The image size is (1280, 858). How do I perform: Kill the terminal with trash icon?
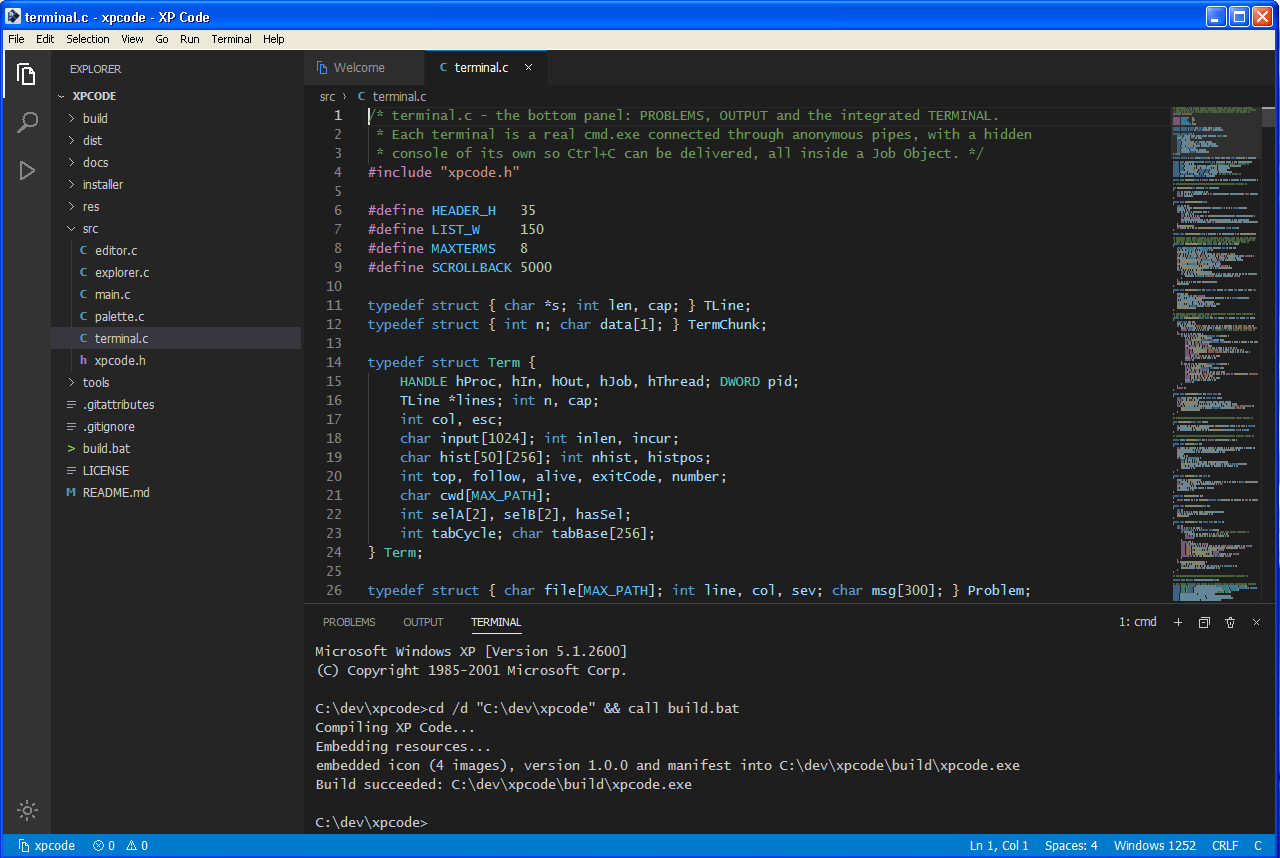point(1230,622)
